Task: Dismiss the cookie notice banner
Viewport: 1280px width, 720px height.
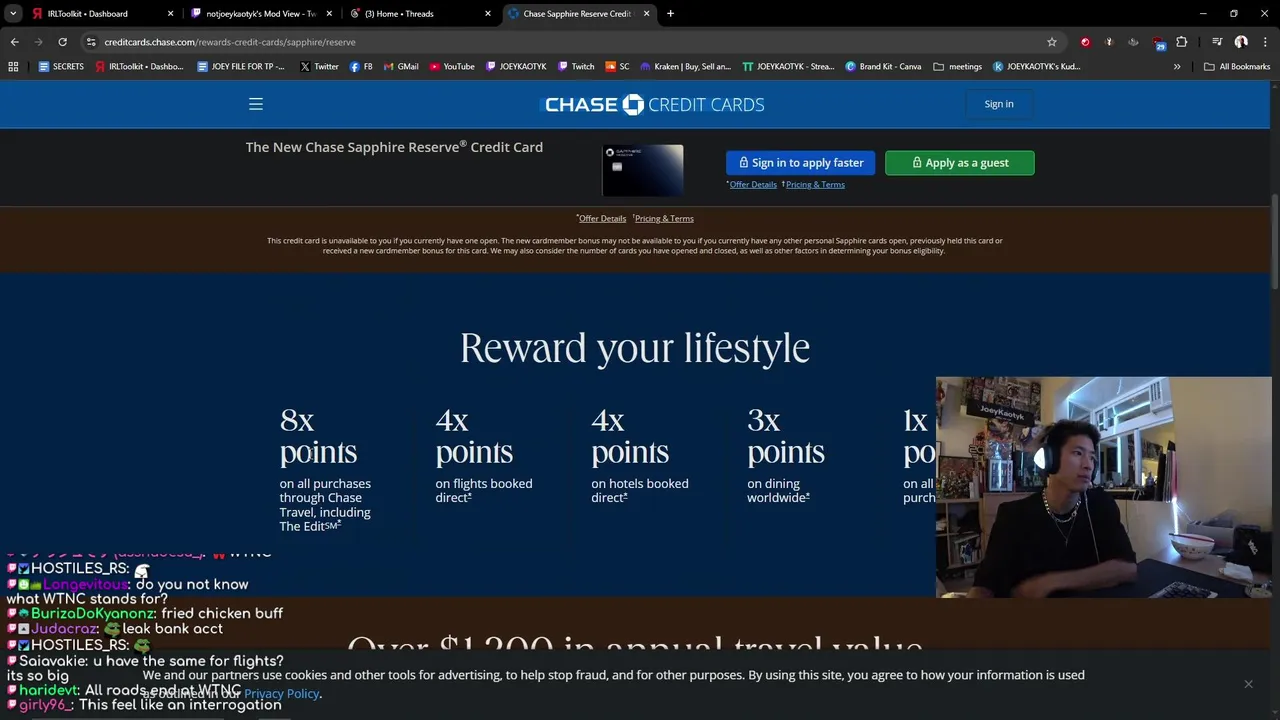Action: click(x=1248, y=684)
